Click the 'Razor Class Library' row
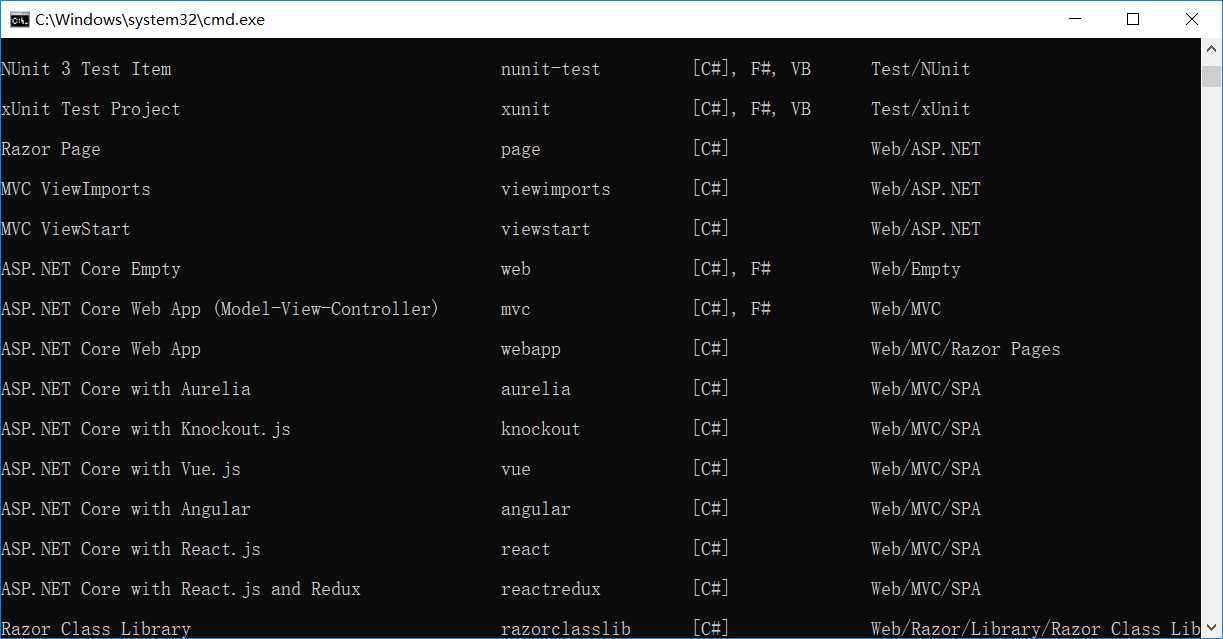Screen dimensions: 1223x639 [600, 629]
